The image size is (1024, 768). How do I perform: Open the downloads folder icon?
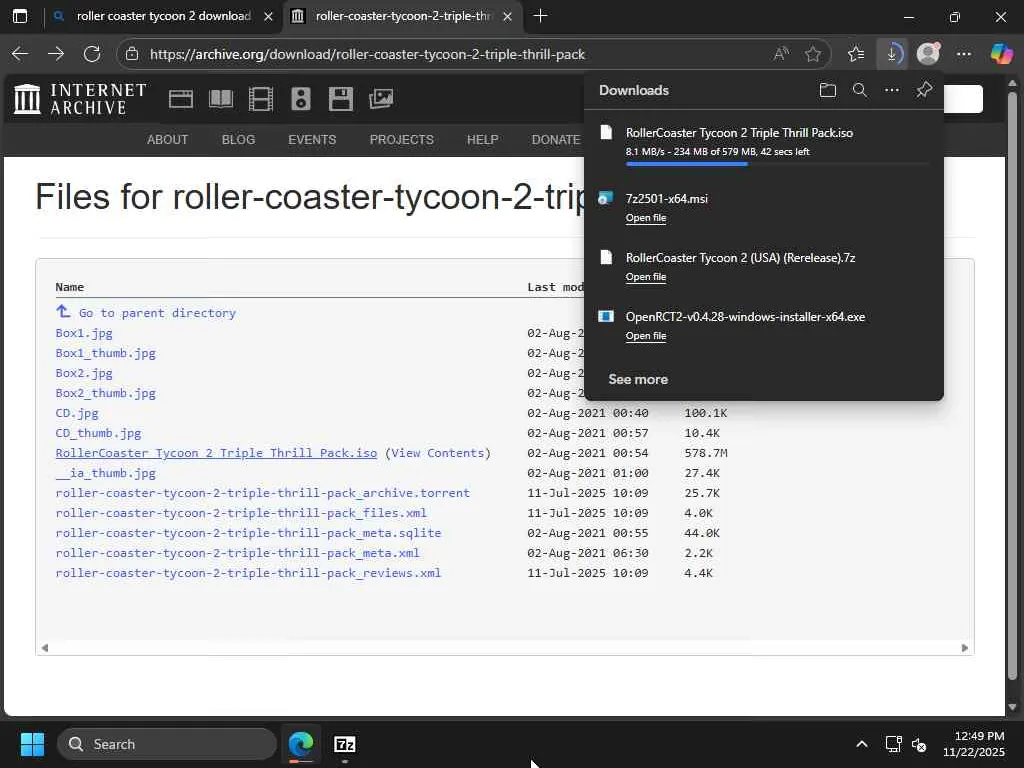(x=827, y=90)
